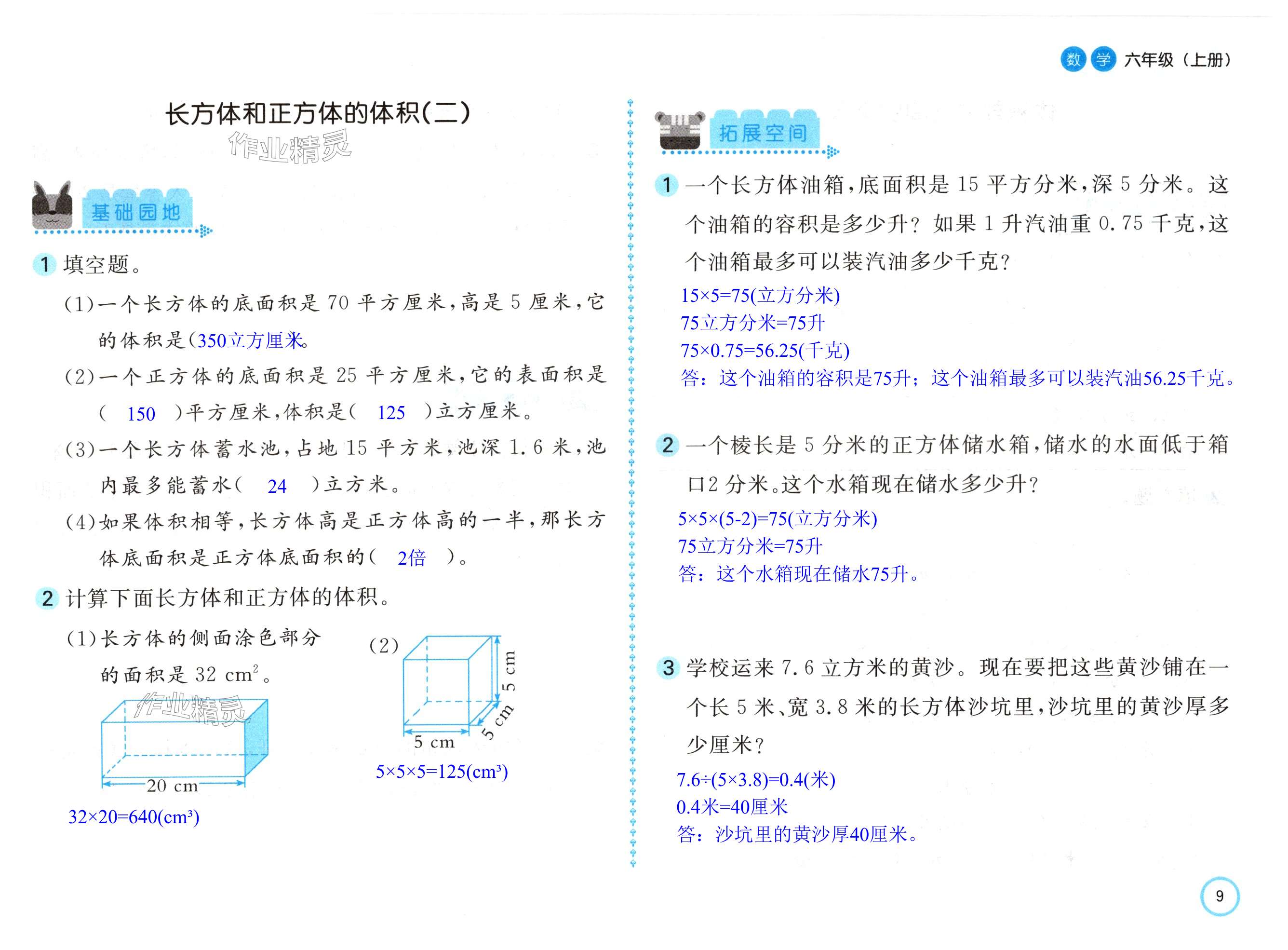Click the (2) label beside the cube
Screen dimensions: 1288x950
[x=384, y=645]
